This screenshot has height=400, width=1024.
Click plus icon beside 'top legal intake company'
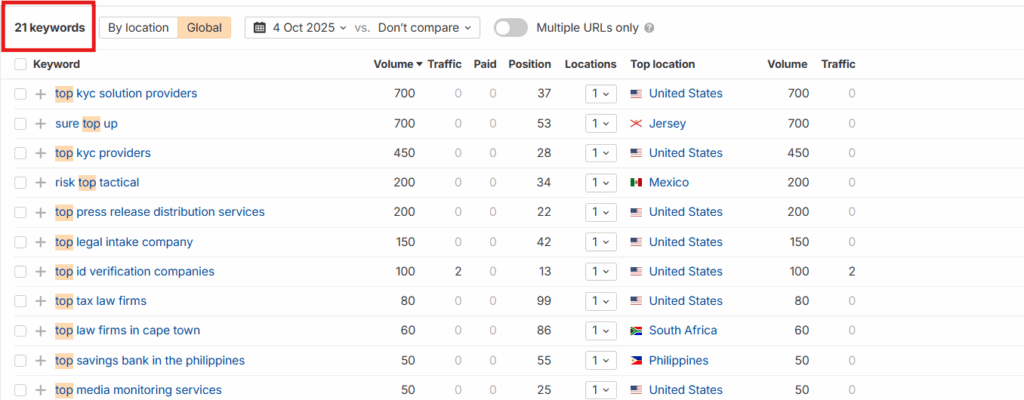[40, 242]
